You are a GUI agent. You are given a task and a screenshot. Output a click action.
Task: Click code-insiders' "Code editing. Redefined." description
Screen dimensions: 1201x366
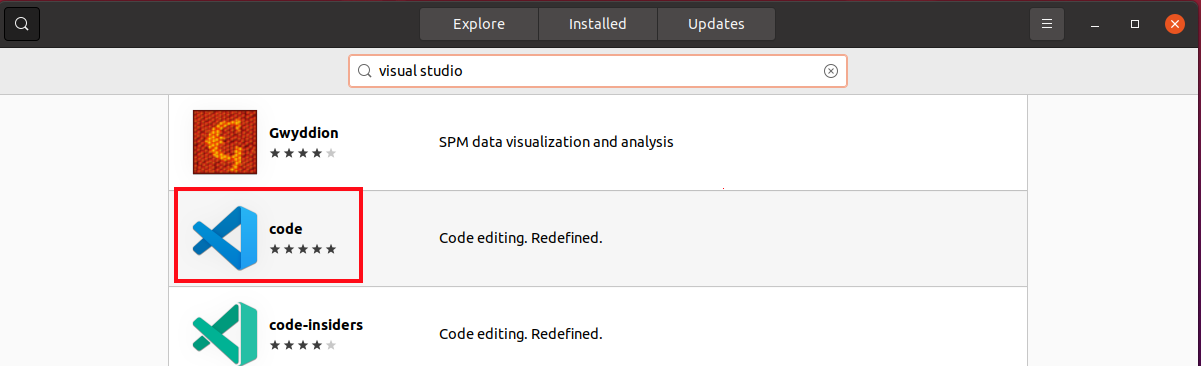point(521,334)
